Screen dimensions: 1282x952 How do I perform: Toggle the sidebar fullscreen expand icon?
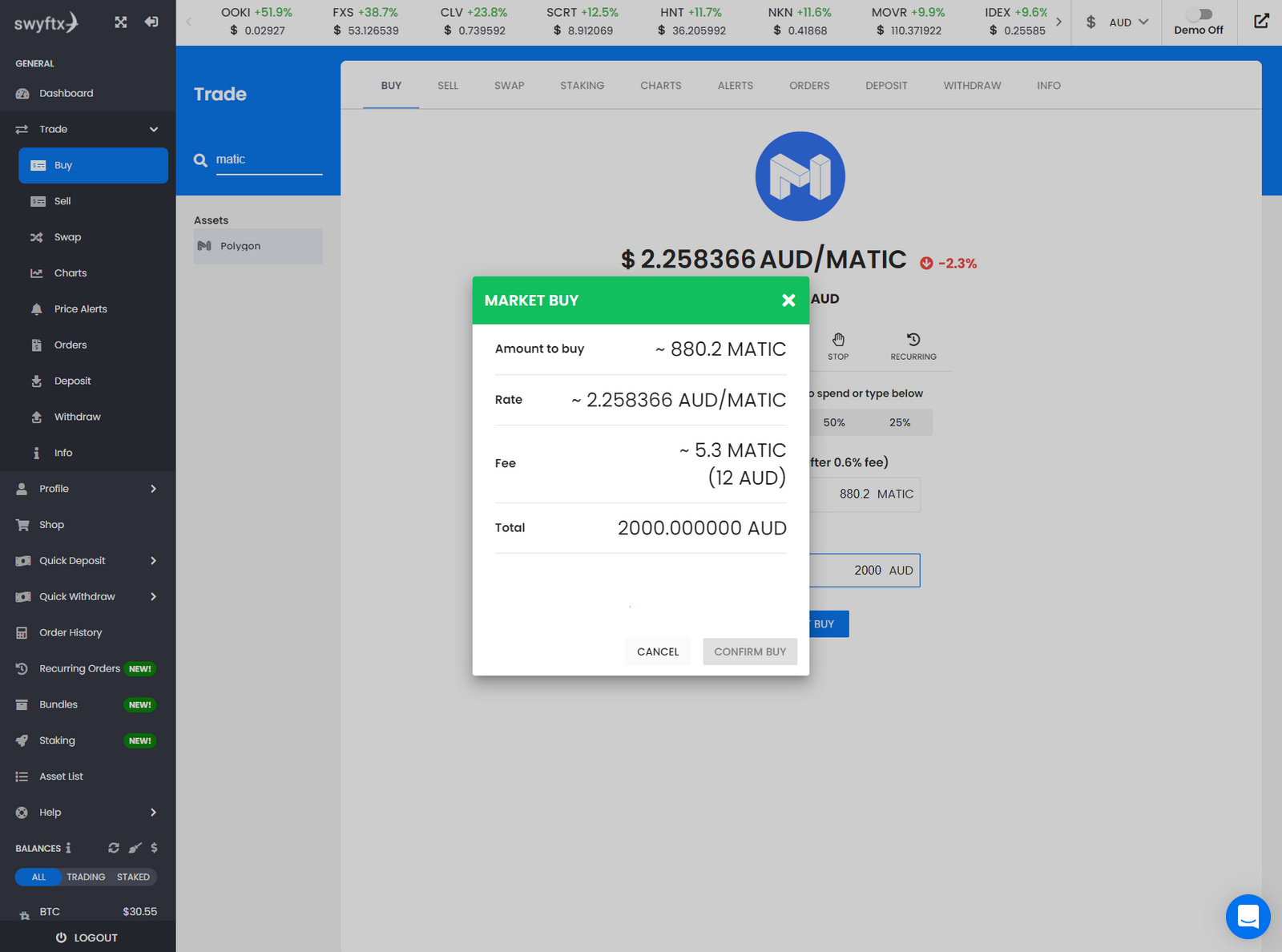click(x=121, y=22)
